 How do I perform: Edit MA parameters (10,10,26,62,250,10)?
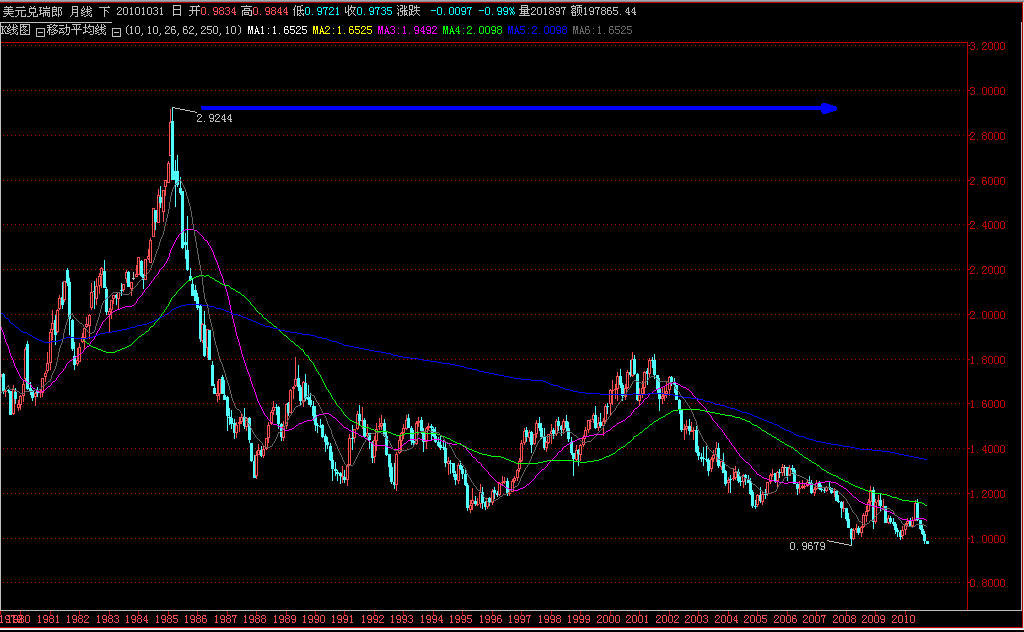183,31
